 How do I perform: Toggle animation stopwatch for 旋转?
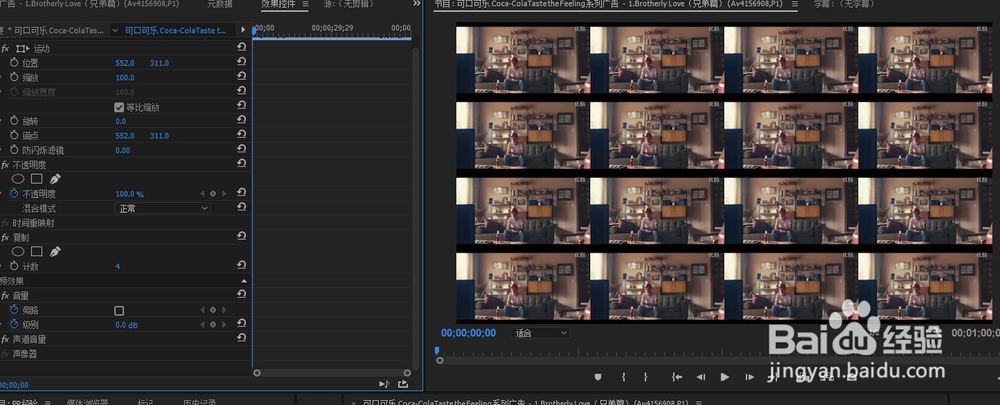14,121
